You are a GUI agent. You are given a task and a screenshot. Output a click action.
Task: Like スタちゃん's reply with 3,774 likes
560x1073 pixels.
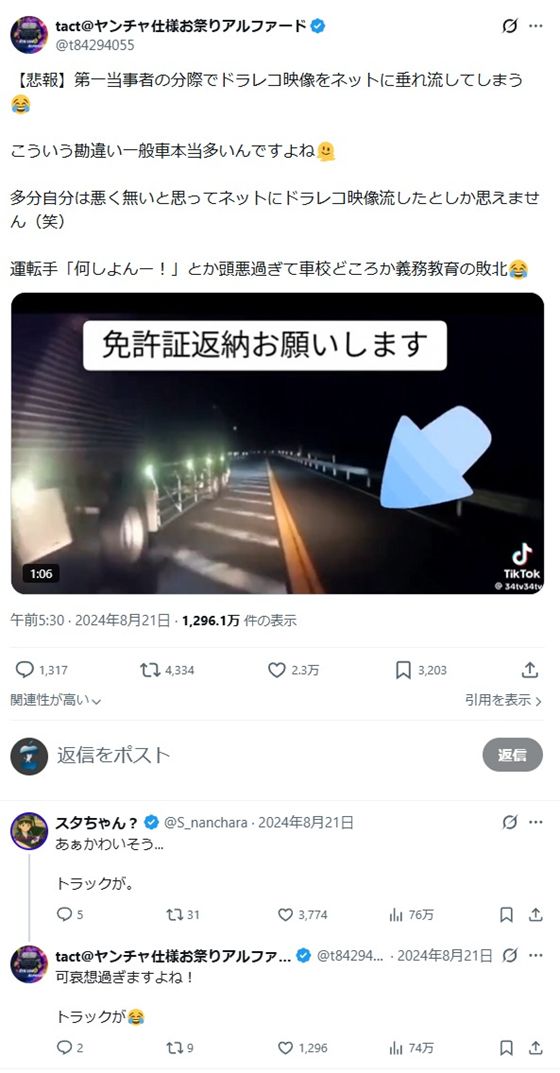[x=285, y=915]
